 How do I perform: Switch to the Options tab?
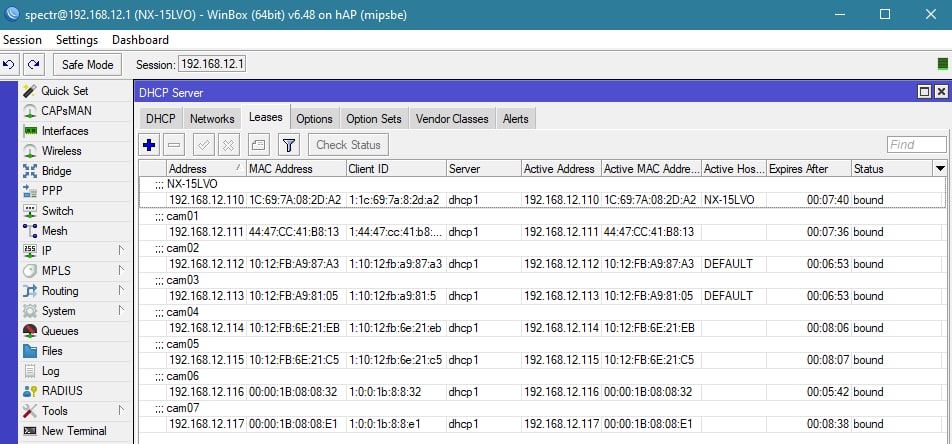tap(314, 119)
